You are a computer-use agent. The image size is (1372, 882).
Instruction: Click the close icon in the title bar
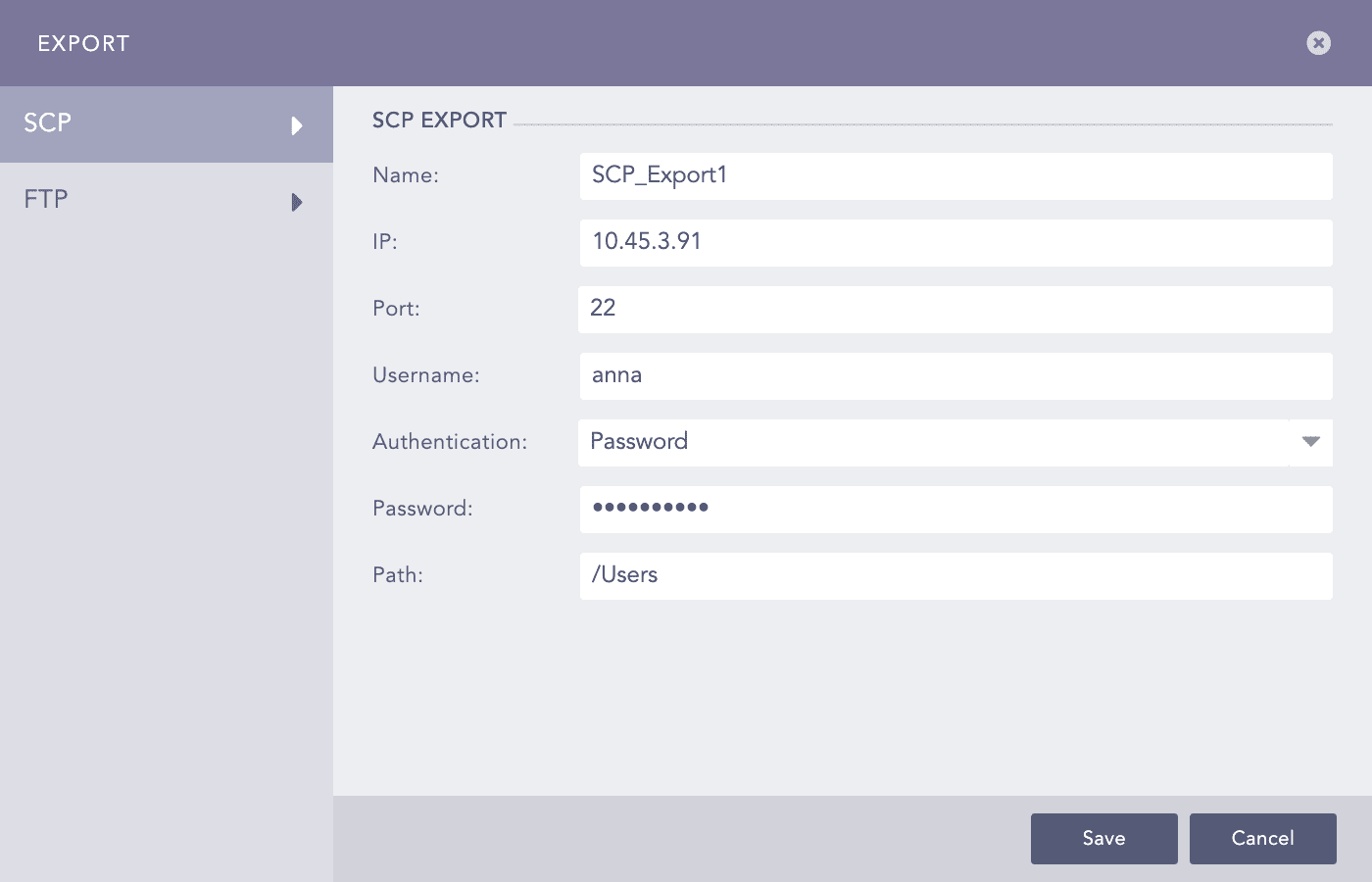[1318, 42]
